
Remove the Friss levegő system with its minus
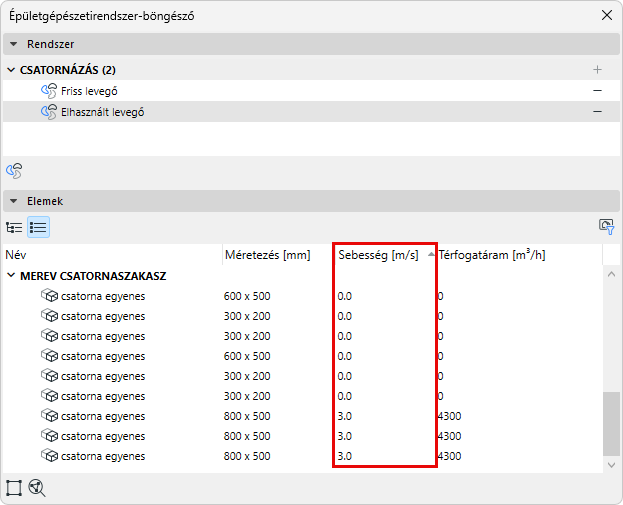click(x=597, y=91)
